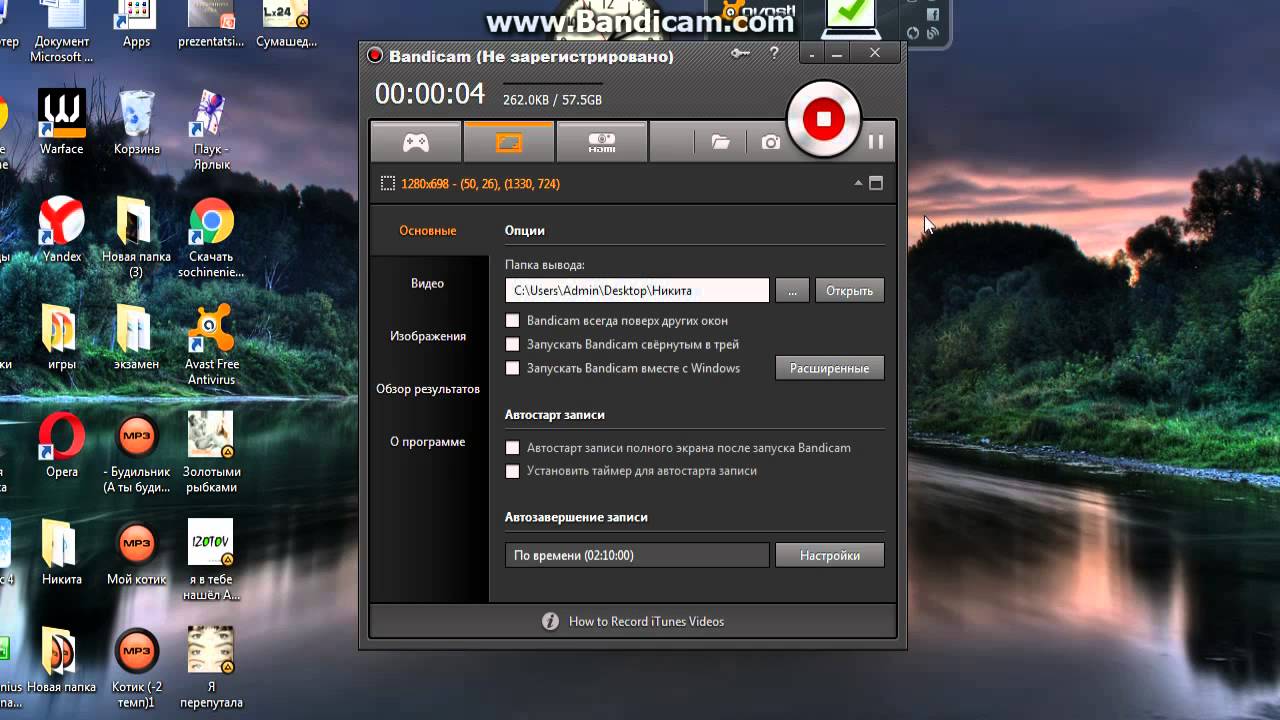Select the Новая папка (3) folder

click(137, 238)
